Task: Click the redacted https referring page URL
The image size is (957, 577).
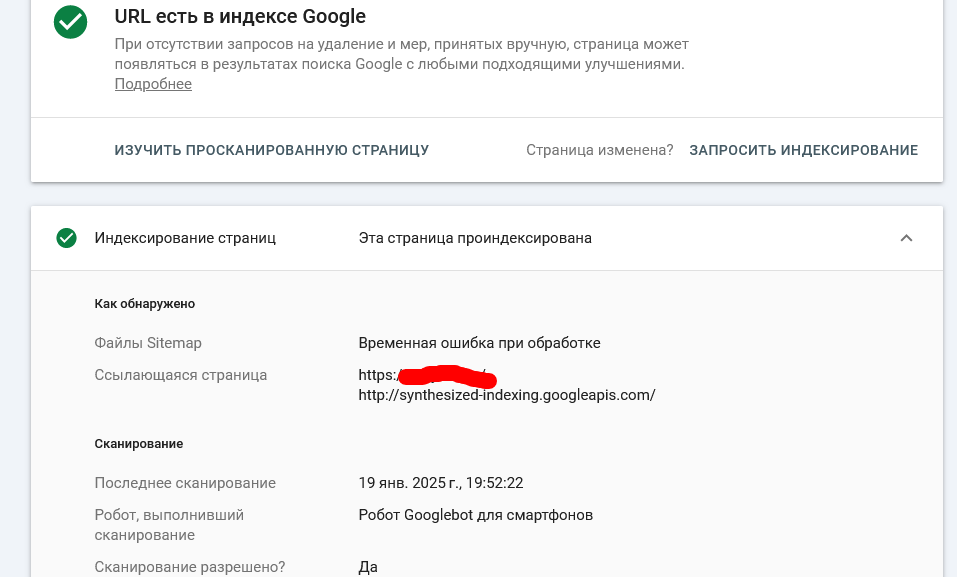Action: tap(427, 375)
